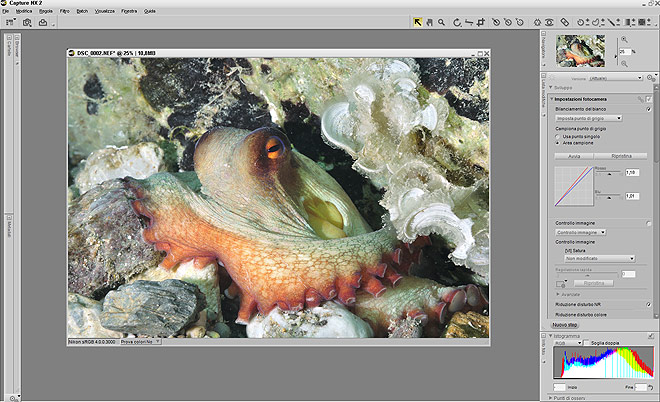The height and width of the screenshot is (402, 660).
Task: Open the browser view toolbar icon
Action: click(x=11, y=22)
